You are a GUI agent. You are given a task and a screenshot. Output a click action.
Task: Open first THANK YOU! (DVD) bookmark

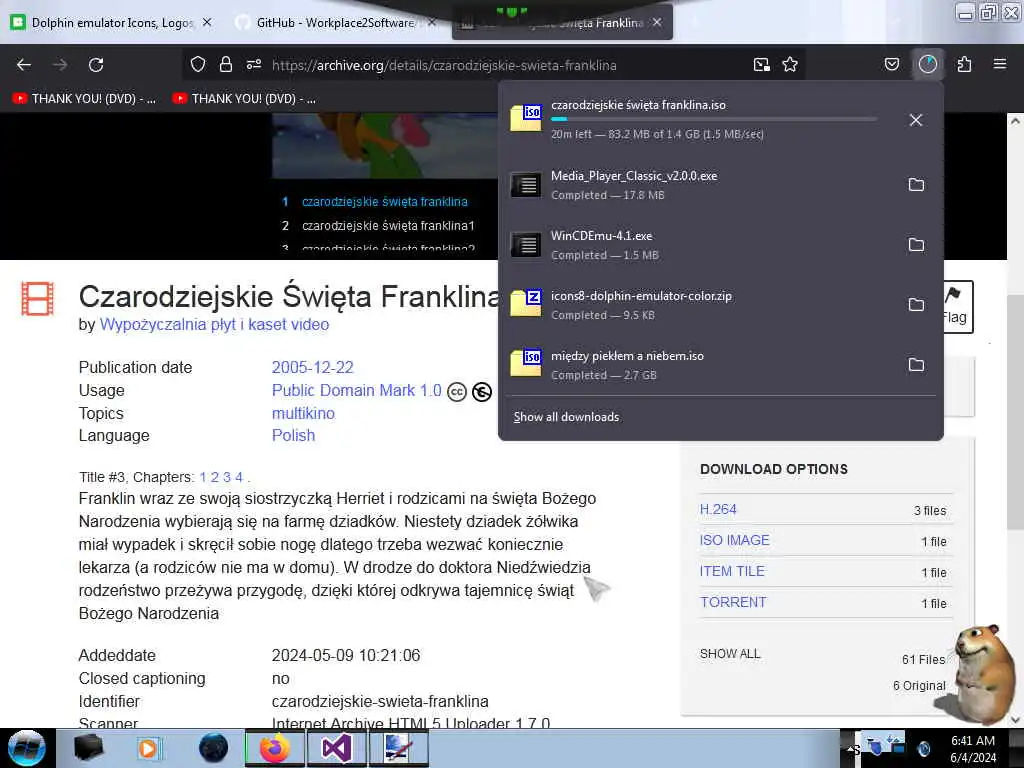85,99
